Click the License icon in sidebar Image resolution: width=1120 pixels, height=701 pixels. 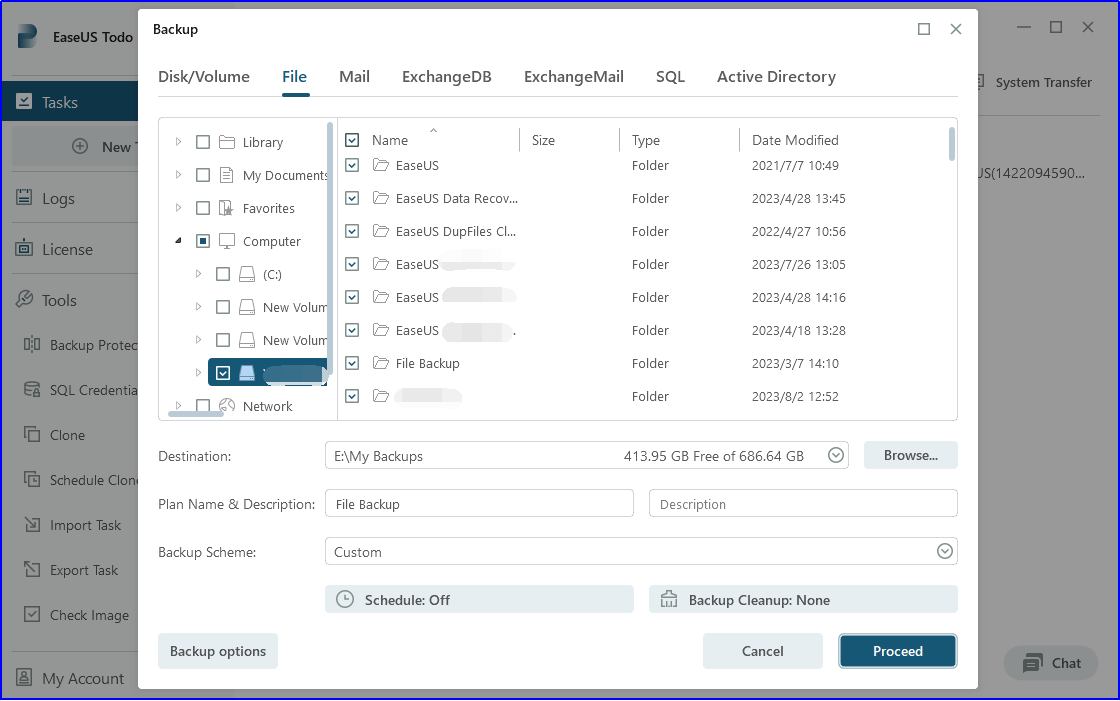pos(24,249)
